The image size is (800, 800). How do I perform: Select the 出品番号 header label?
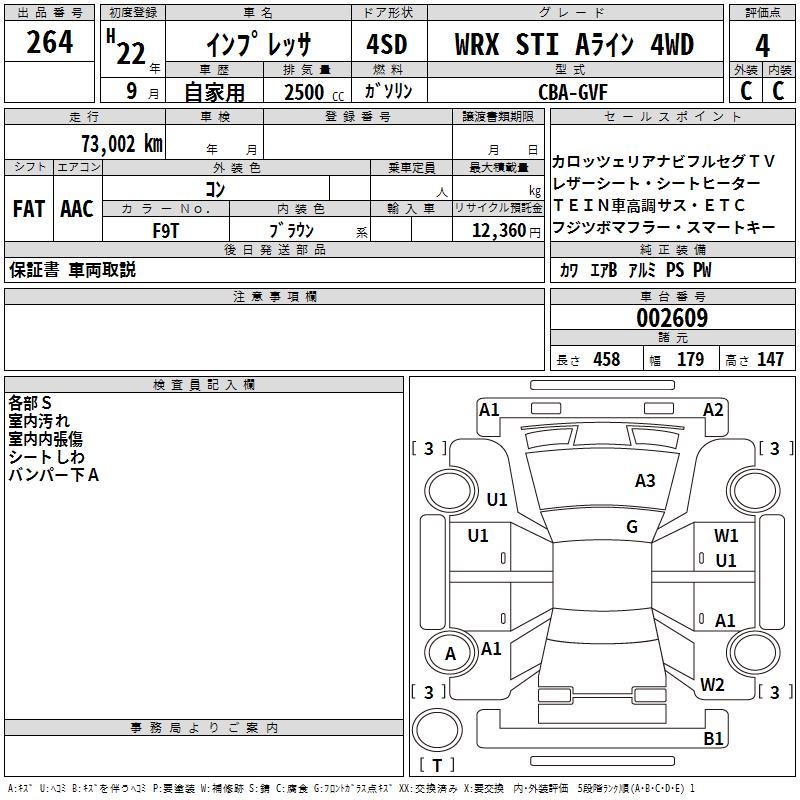(x=49, y=13)
